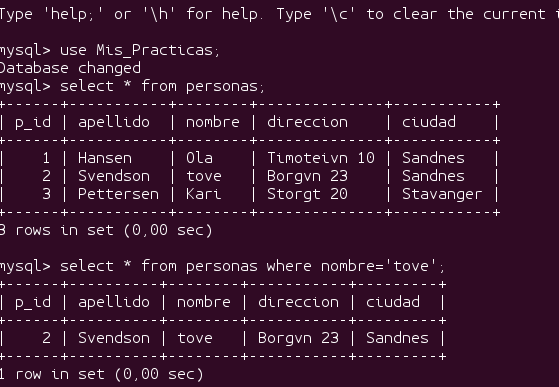Click the 'direccion' header in first table

click(x=307, y=122)
